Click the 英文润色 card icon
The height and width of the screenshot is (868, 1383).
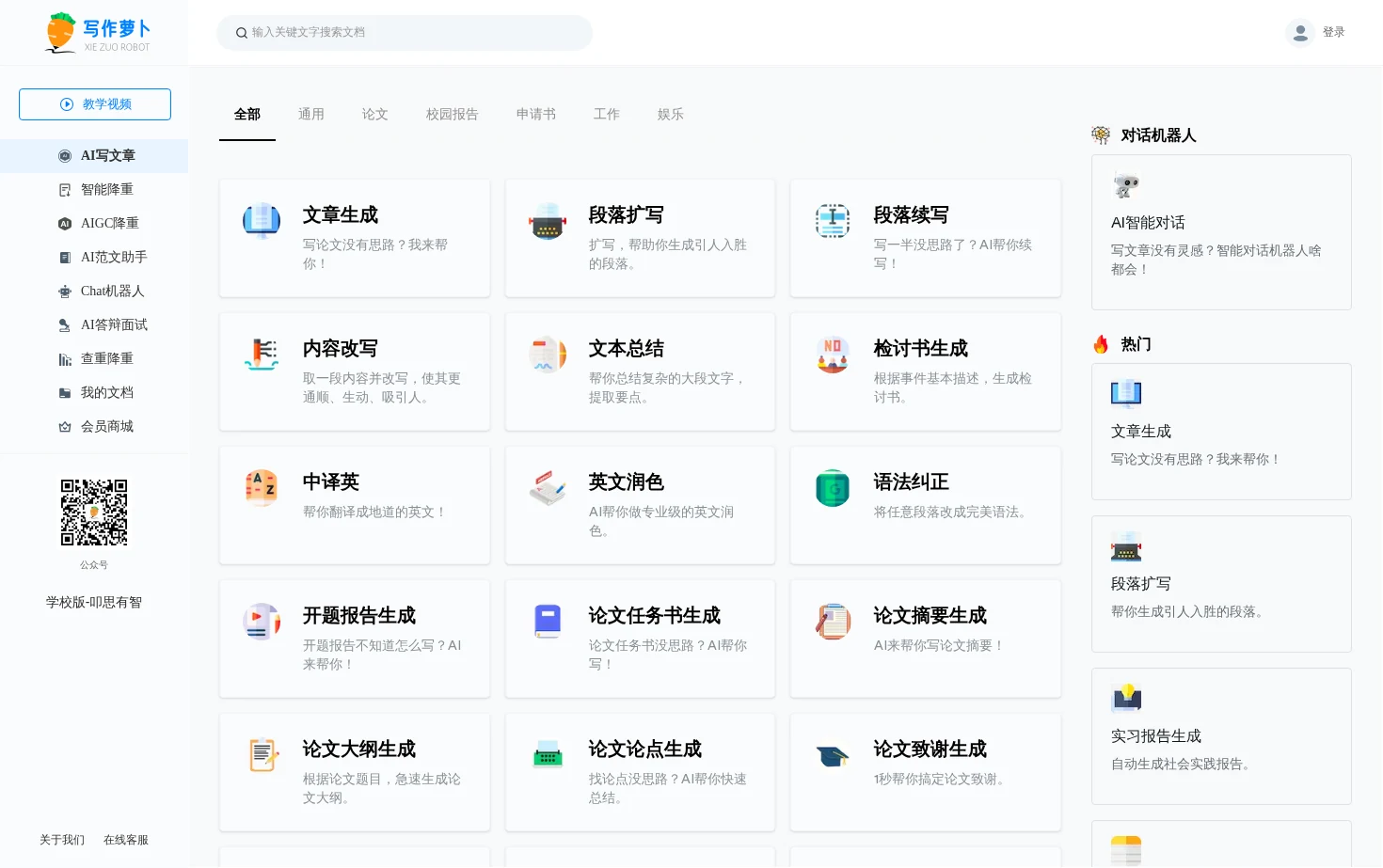coord(548,488)
